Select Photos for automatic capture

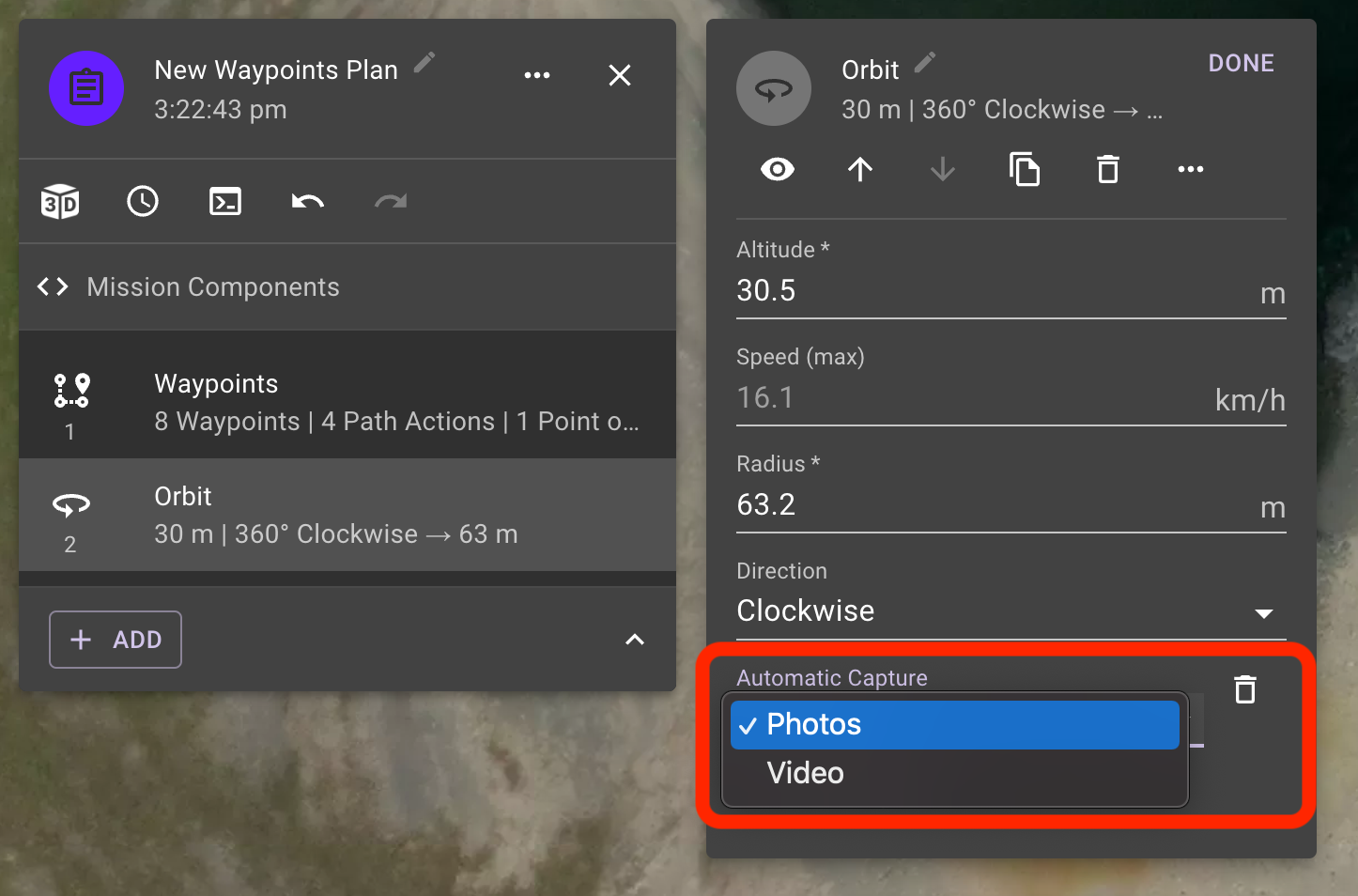point(954,724)
